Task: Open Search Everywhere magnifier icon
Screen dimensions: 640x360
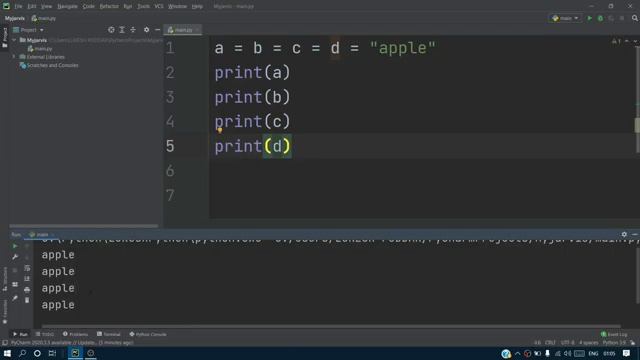Action: 635,18
